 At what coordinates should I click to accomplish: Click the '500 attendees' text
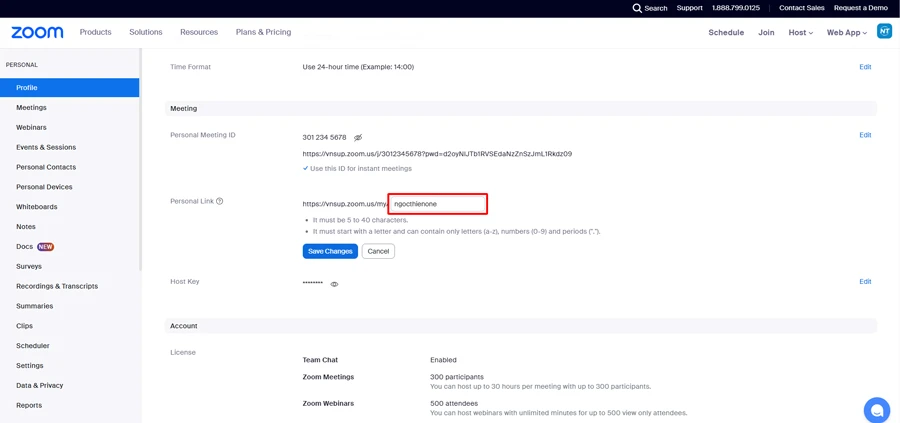(x=454, y=403)
